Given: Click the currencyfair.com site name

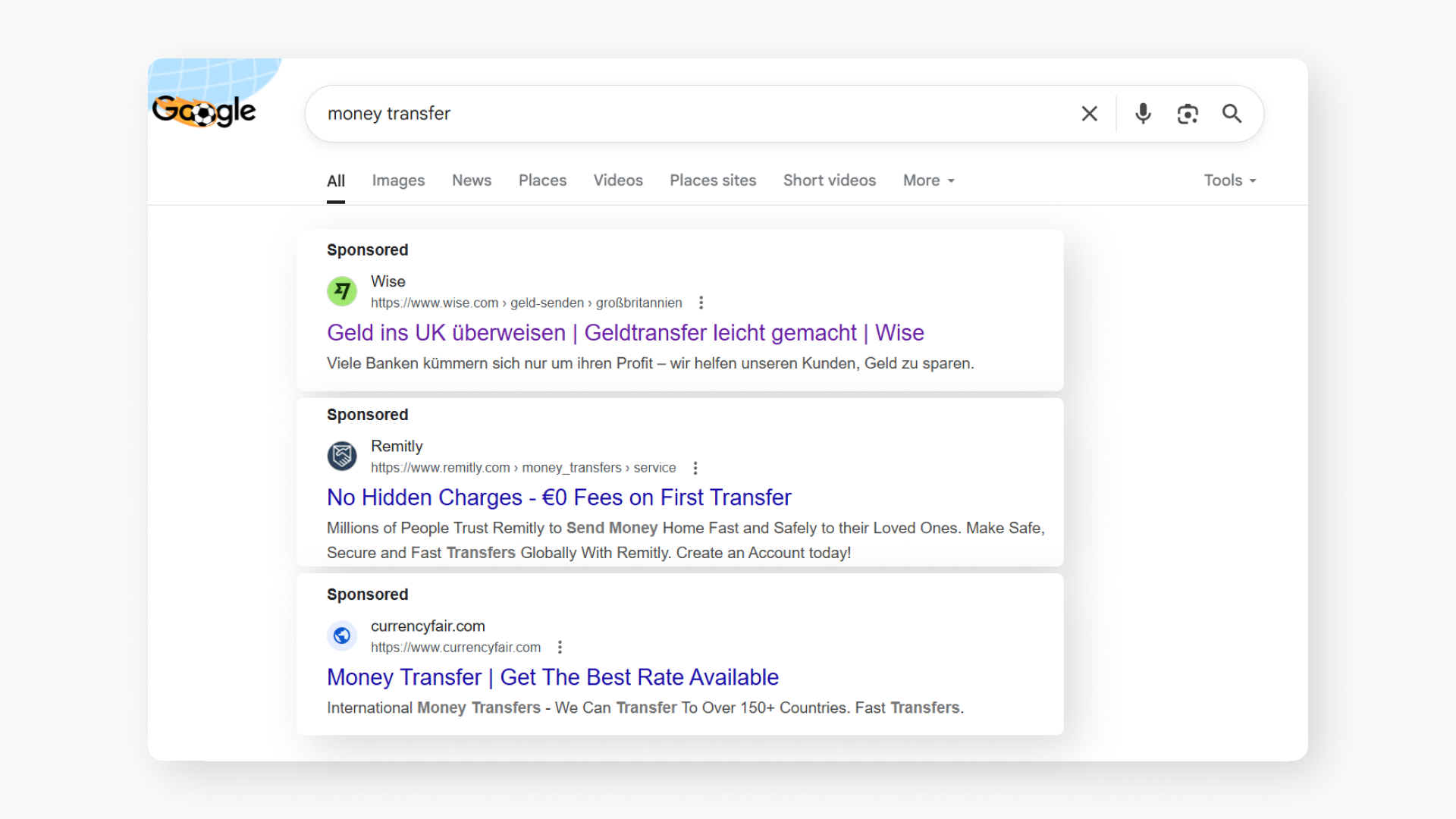Looking at the screenshot, I should tap(428, 626).
